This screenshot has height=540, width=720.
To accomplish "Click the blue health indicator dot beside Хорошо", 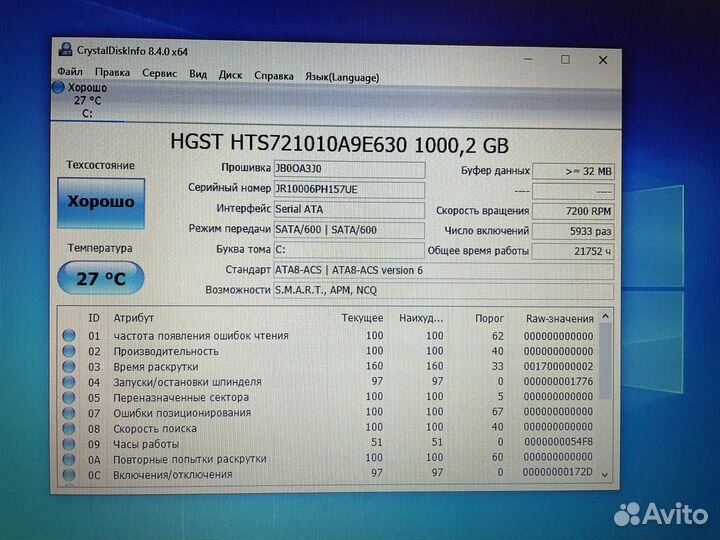I will (x=58, y=87).
